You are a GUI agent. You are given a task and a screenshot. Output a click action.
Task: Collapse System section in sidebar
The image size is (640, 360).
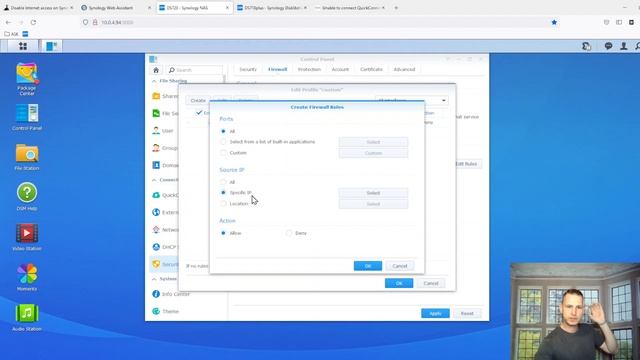pos(154,279)
